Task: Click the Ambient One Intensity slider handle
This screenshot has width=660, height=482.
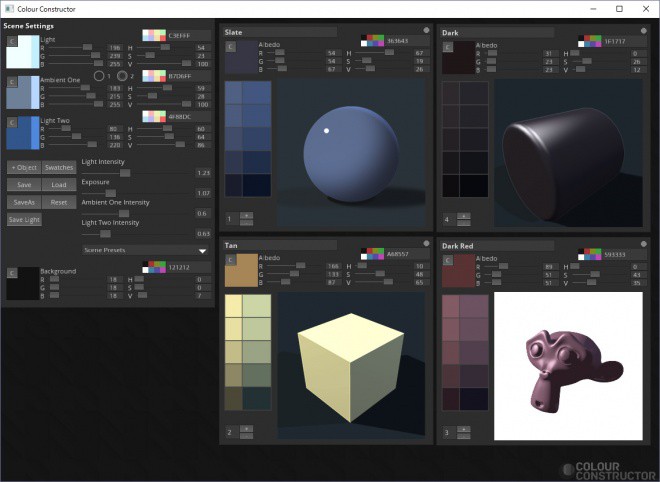Action: (x=124, y=213)
